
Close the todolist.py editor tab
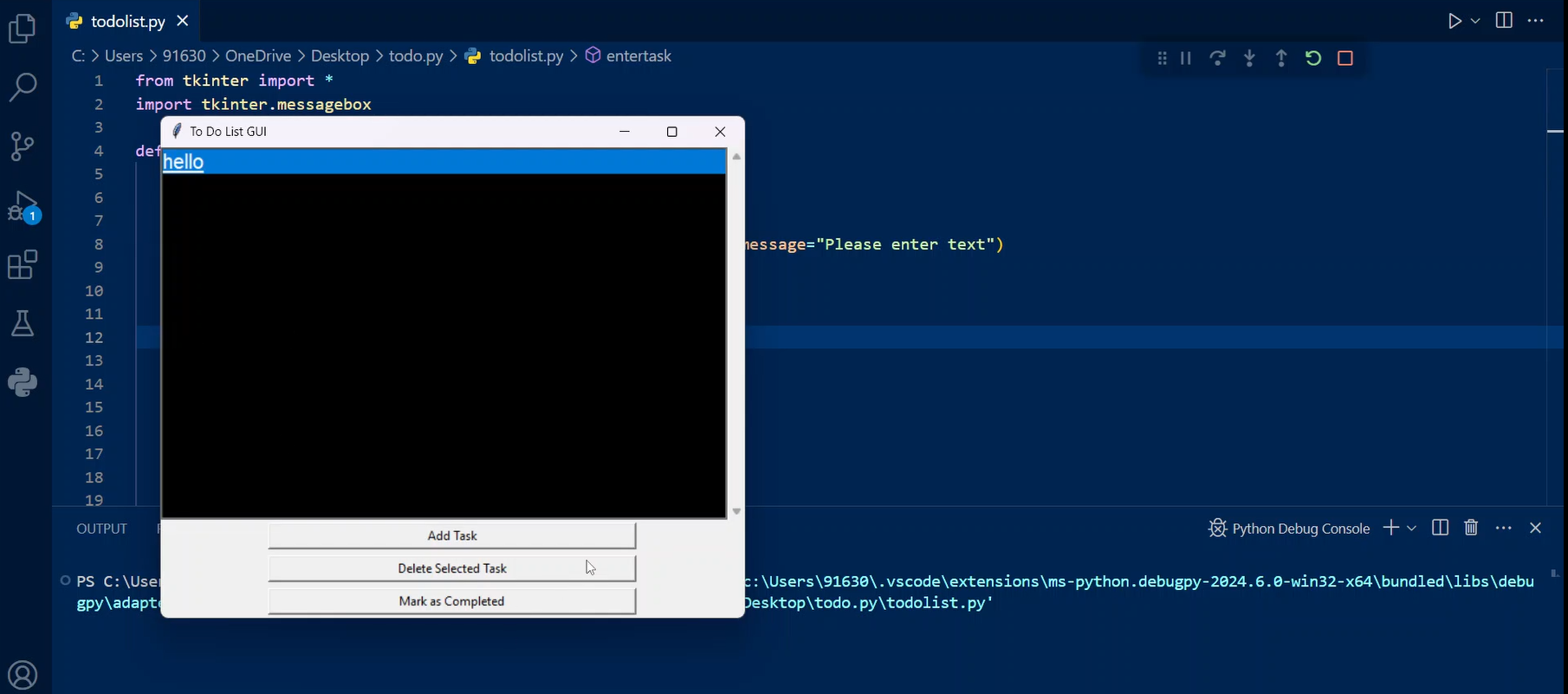[x=182, y=21]
